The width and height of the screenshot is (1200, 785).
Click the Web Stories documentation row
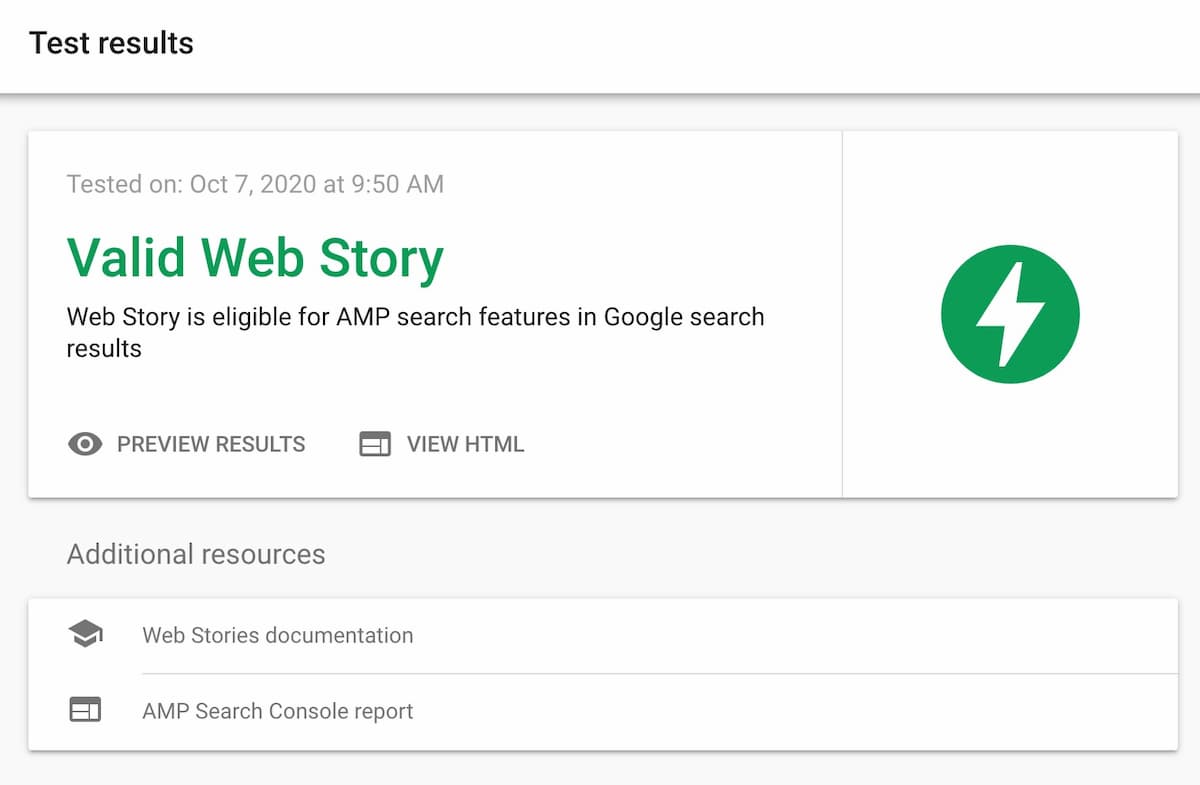(600, 635)
